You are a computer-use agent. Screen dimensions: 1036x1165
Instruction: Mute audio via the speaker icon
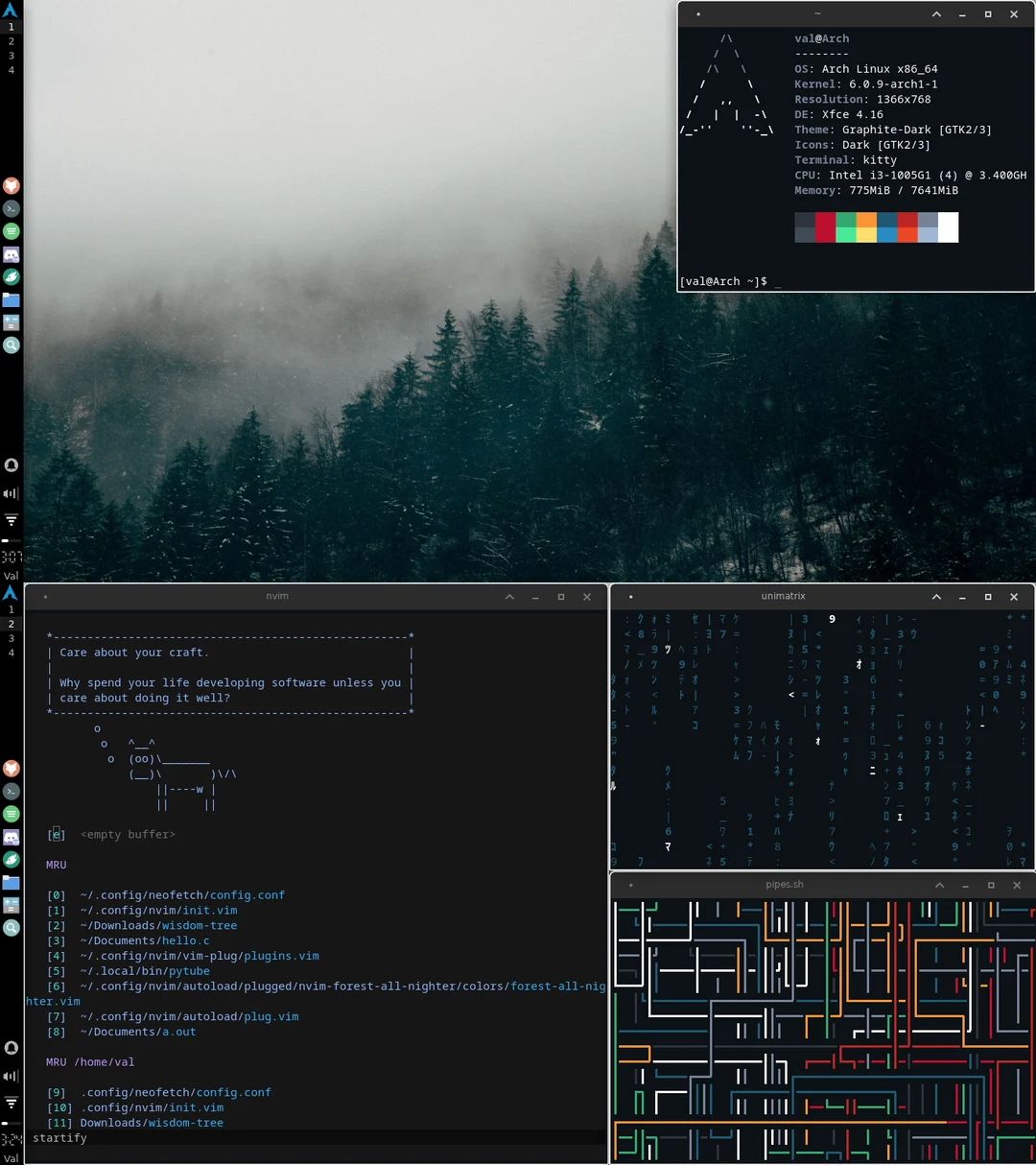pos(11,493)
